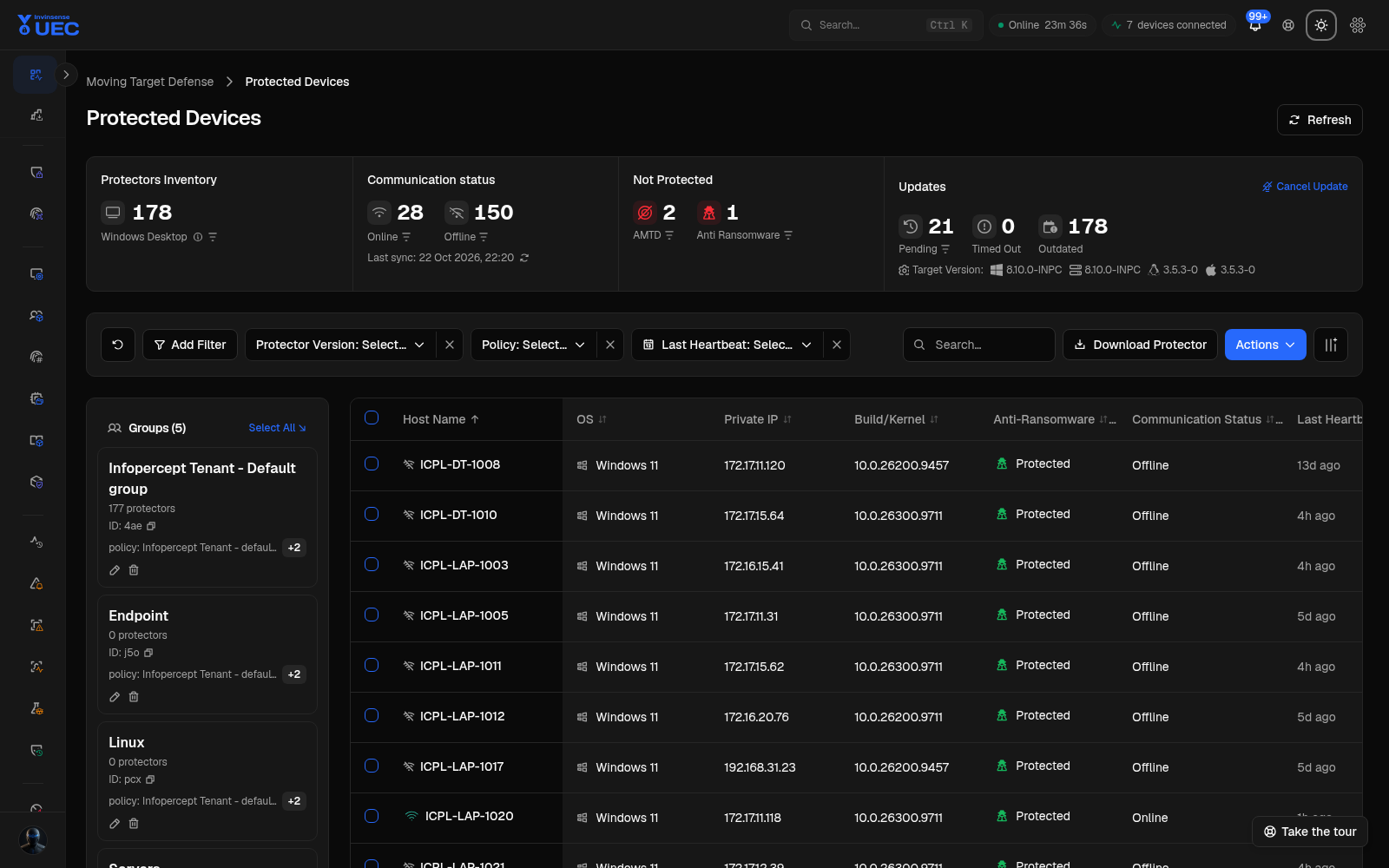Viewport: 1389px width, 868px height.
Task: Sort by OS column
Action: [x=591, y=419]
